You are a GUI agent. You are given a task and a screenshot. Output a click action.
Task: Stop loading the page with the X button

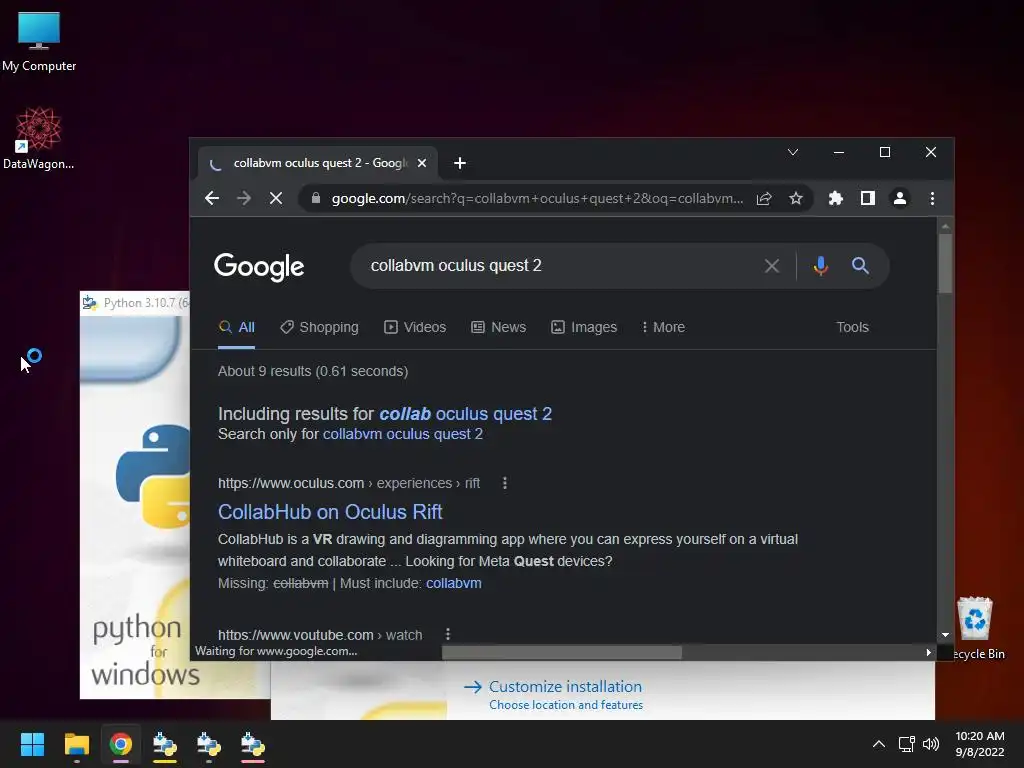pos(276,199)
